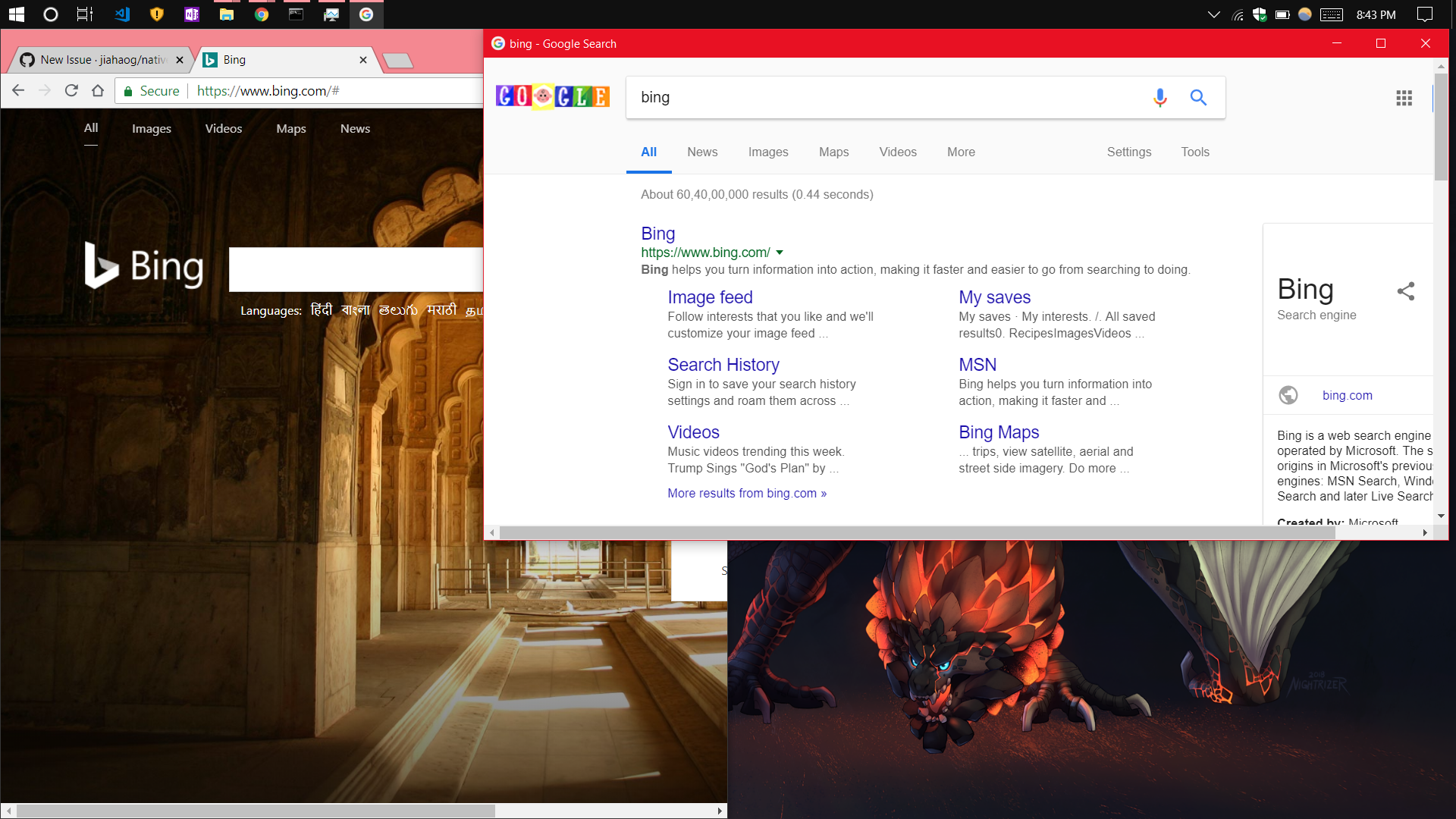
Task: Expand the dropdown arrow next to bing.com URL
Action: (x=780, y=253)
